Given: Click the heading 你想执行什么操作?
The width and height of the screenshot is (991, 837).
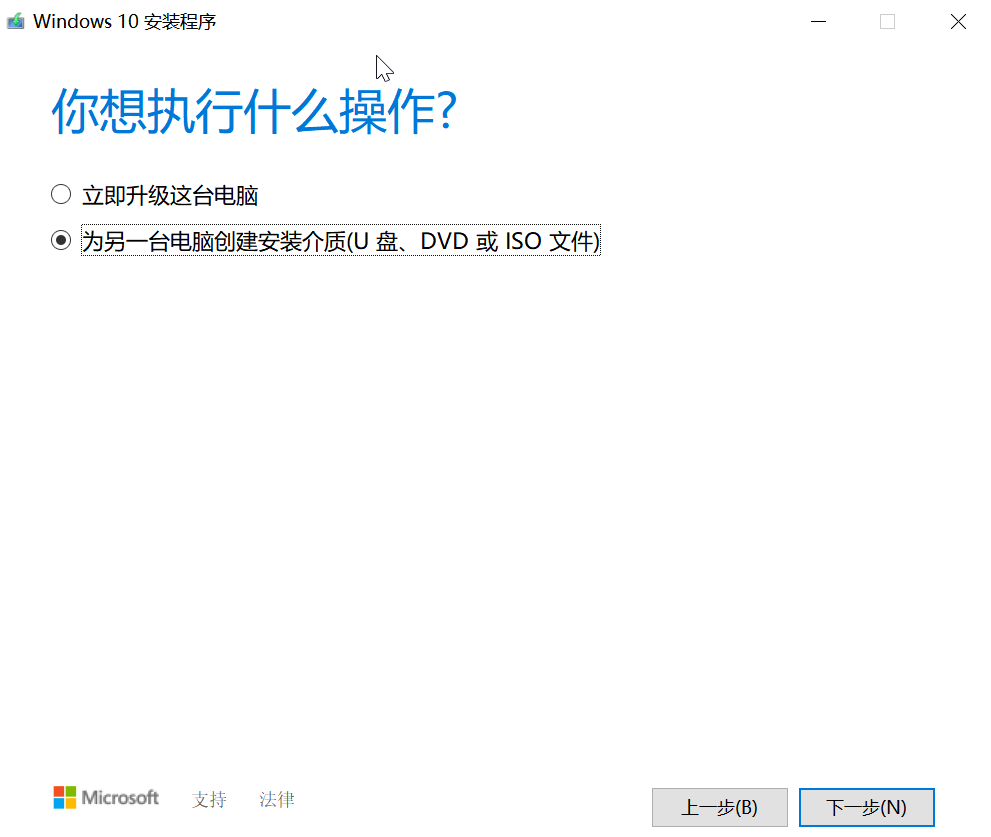Looking at the screenshot, I should point(254,111).
